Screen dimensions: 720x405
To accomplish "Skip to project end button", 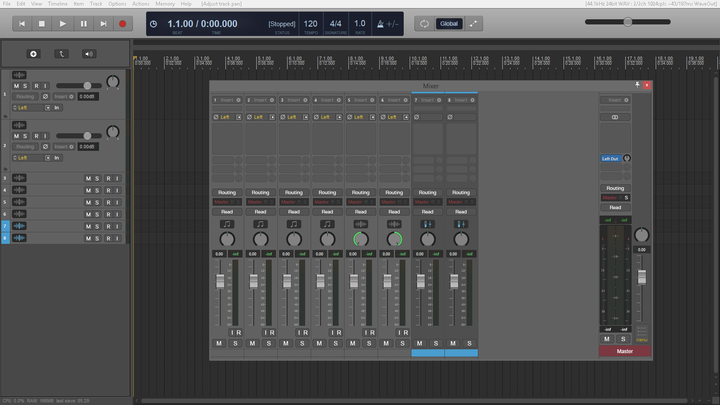I will pos(103,24).
